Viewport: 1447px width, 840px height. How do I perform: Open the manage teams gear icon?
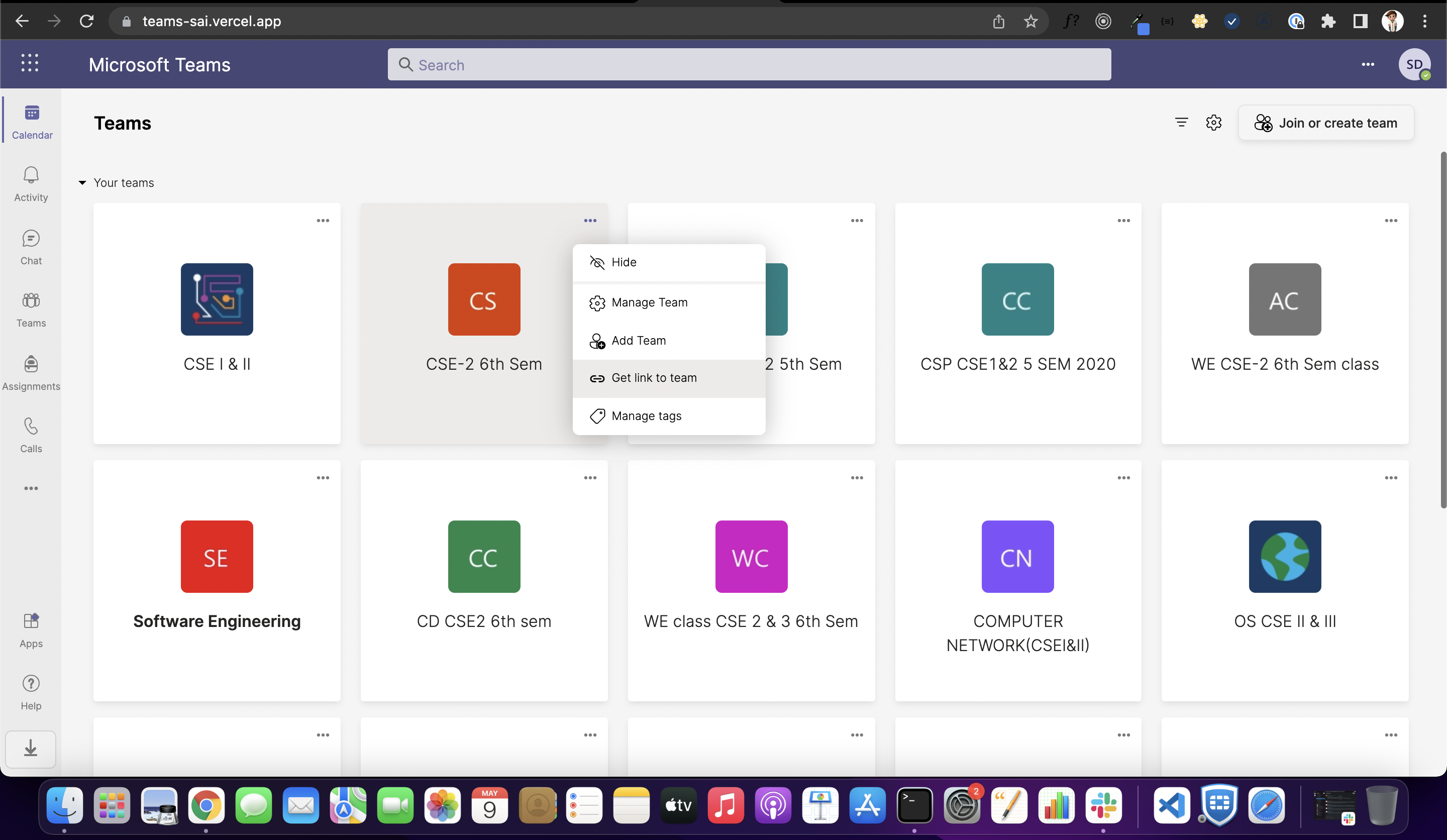tap(1213, 122)
